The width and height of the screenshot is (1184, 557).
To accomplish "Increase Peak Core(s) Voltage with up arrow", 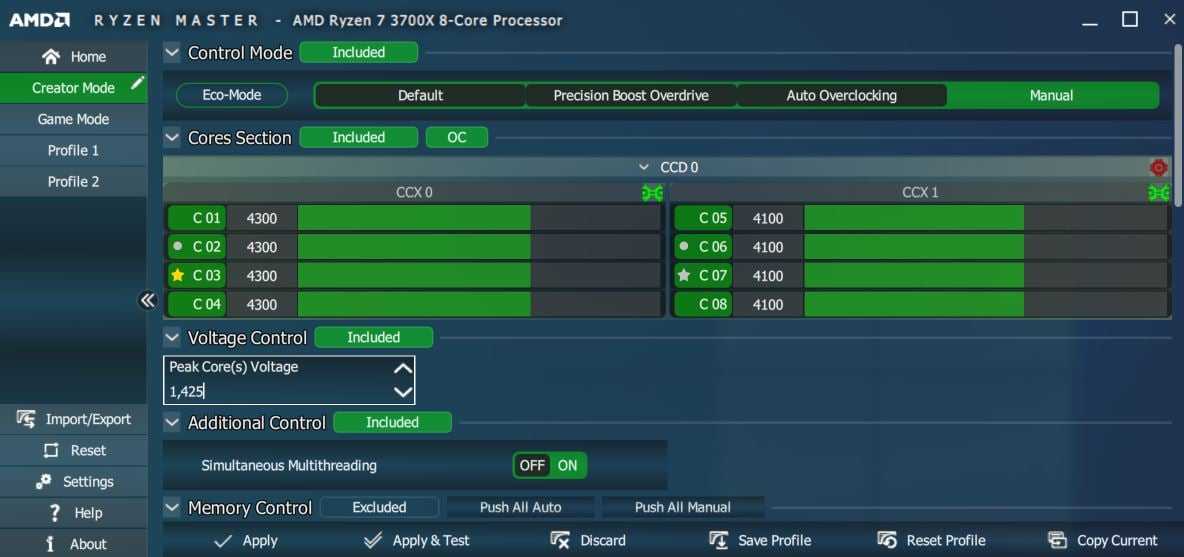I will (x=402, y=368).
